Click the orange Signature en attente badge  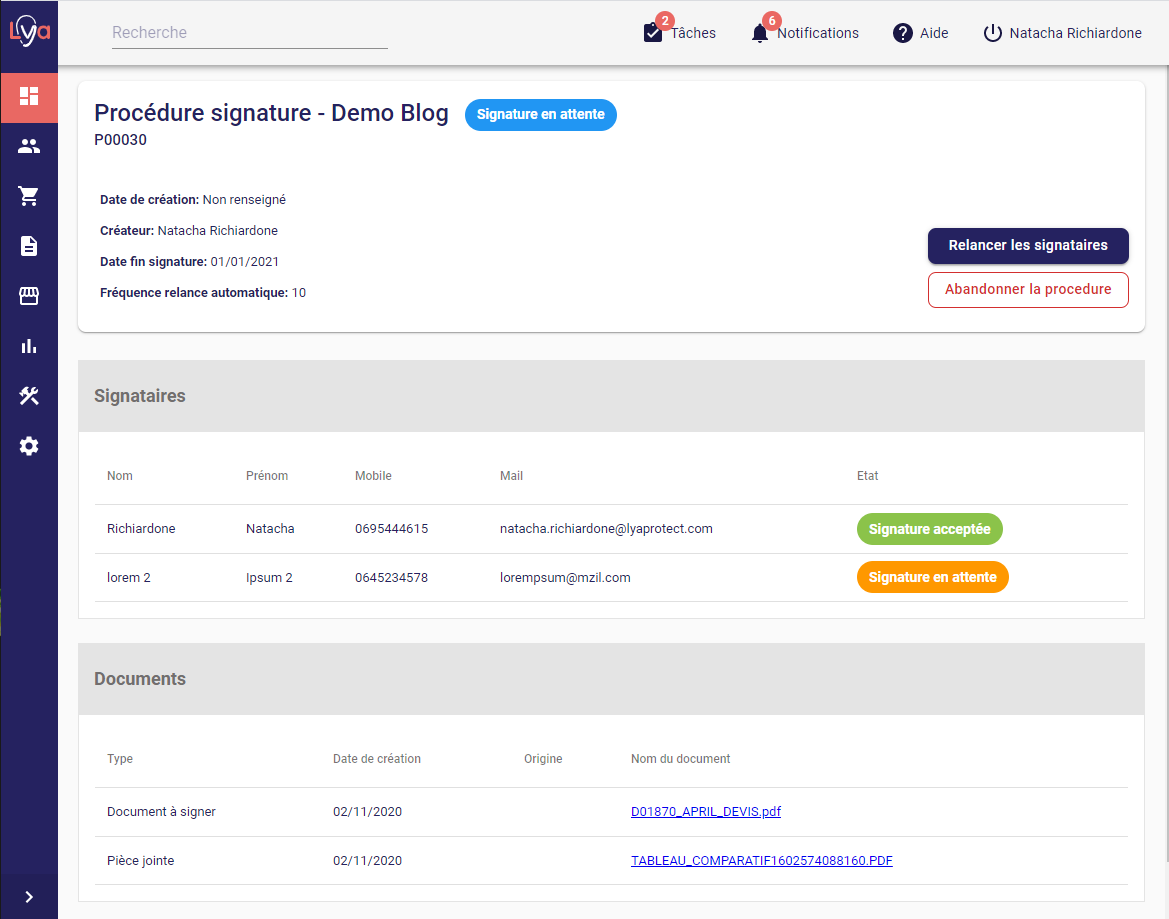click(x=933, y=578)
